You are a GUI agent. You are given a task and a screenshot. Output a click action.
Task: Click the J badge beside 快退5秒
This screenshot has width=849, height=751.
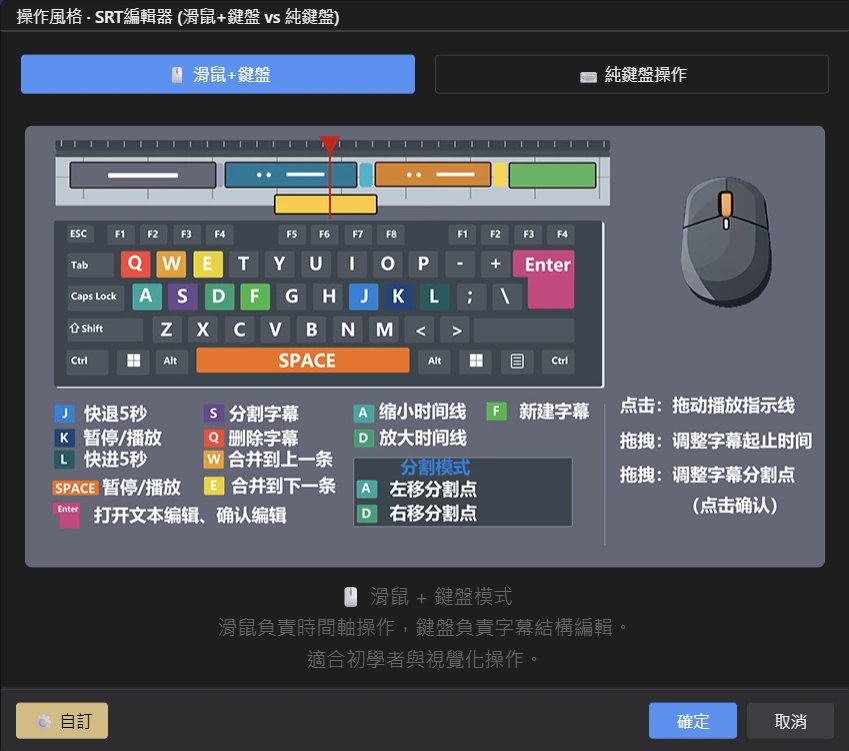tap(64, 414)
